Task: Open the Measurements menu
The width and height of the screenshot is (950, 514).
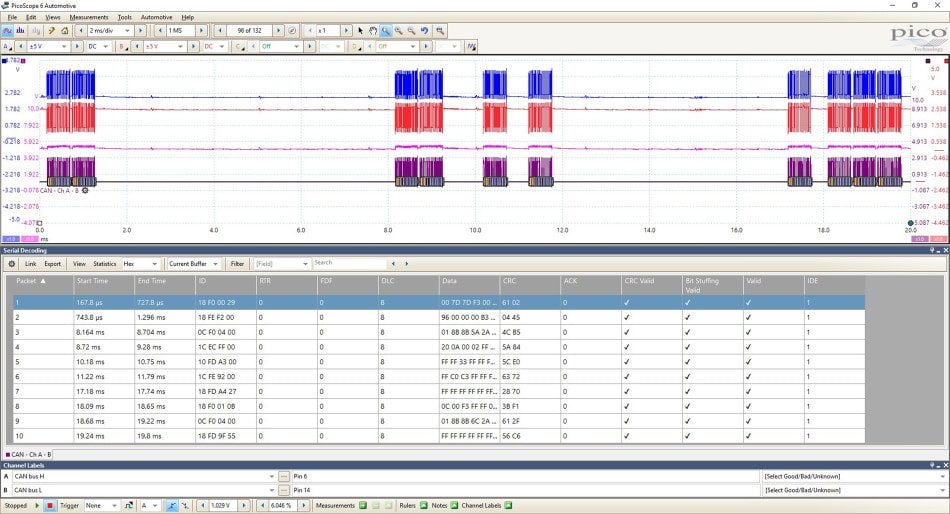Action: point(89,17)
